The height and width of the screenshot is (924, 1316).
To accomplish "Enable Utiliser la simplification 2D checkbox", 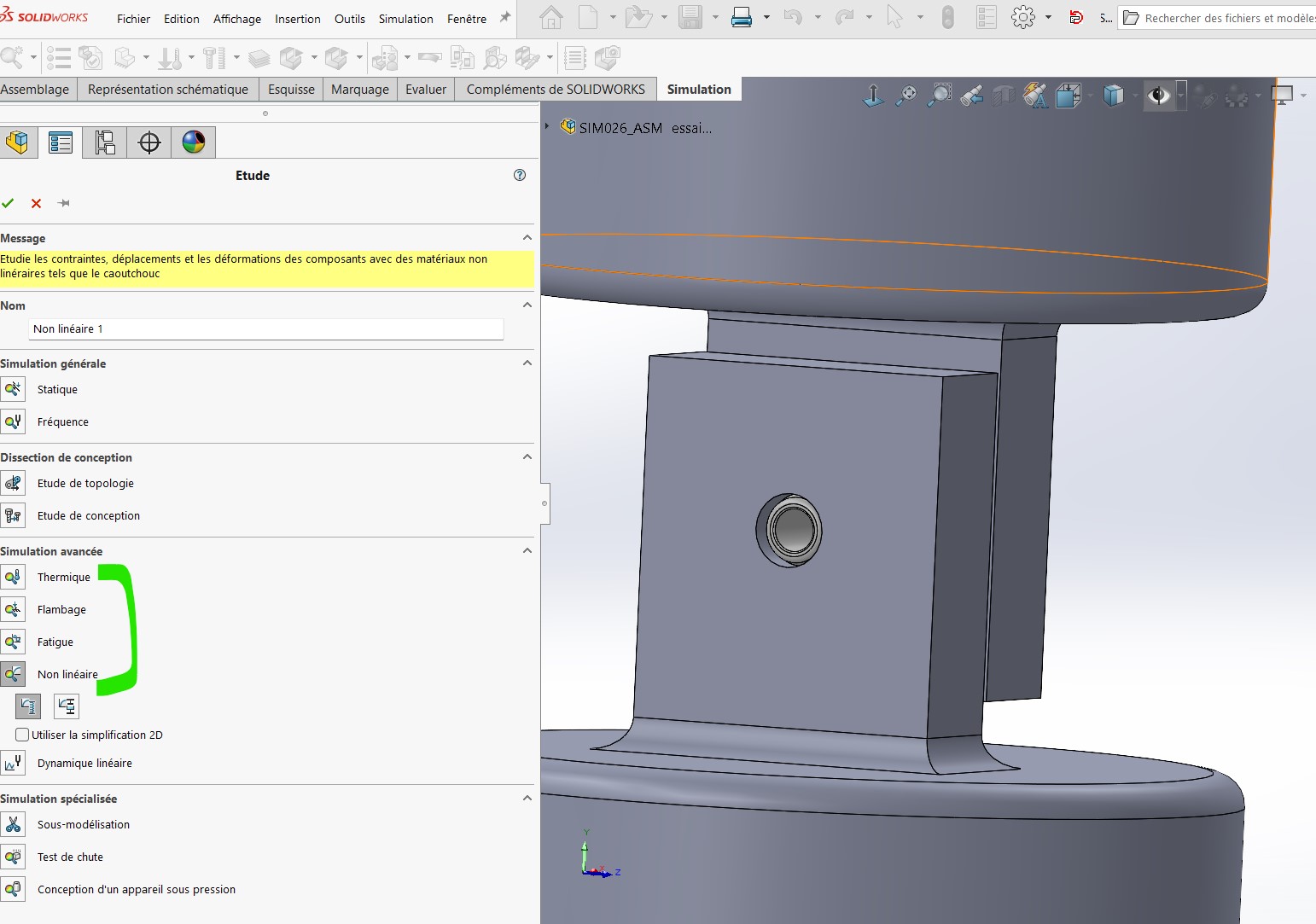I will pyautogui.click(x=22, y=735).
